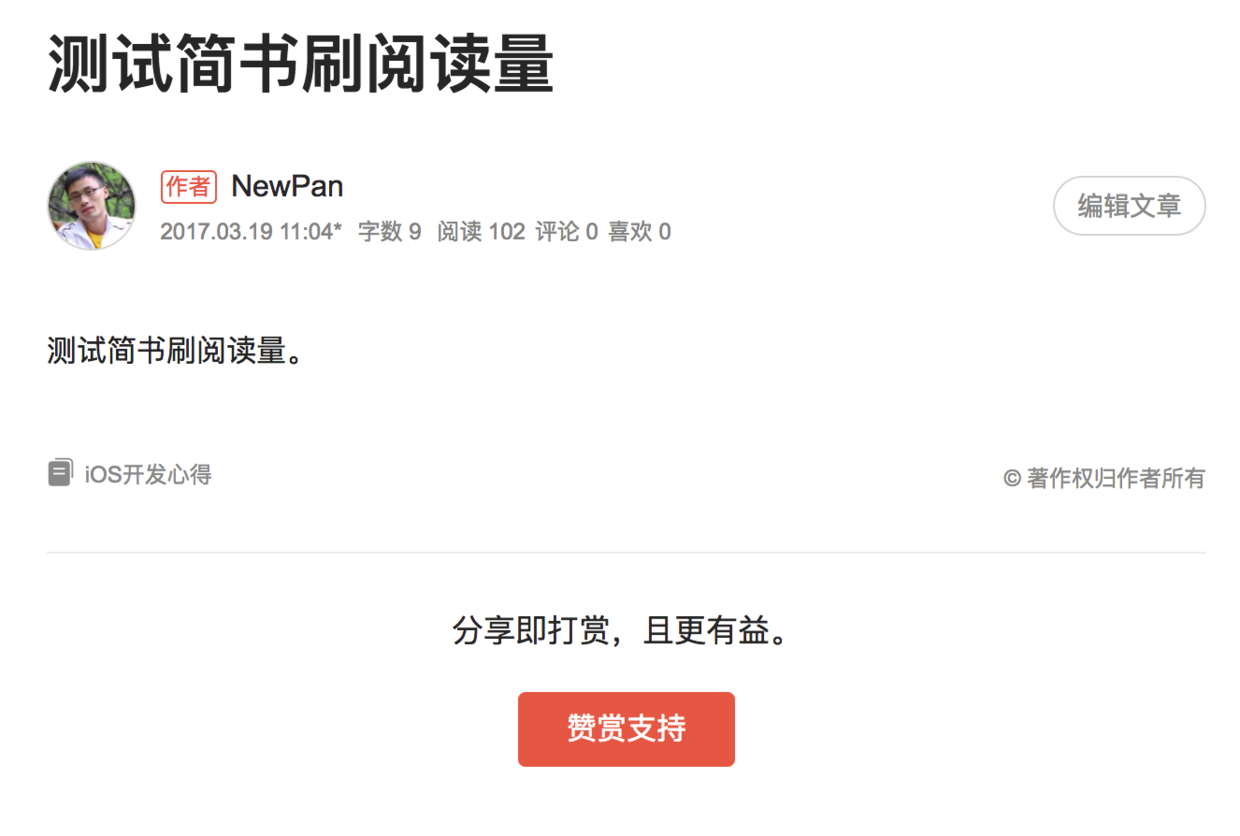Open the NewPan author name link
The width and height of the screenshot is (1240, 836).
[x=287, y=186]
